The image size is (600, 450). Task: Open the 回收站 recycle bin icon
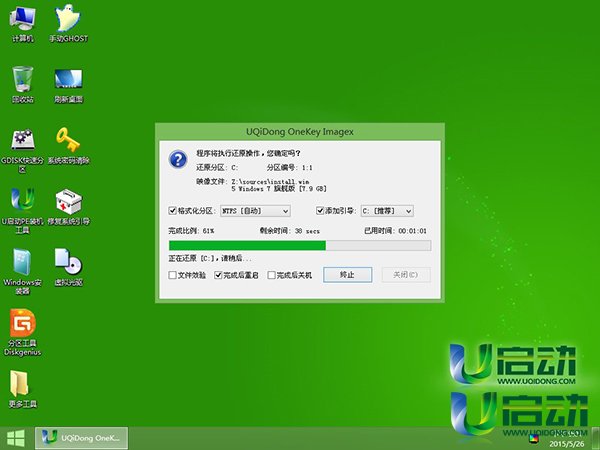(x=23, y=84)
